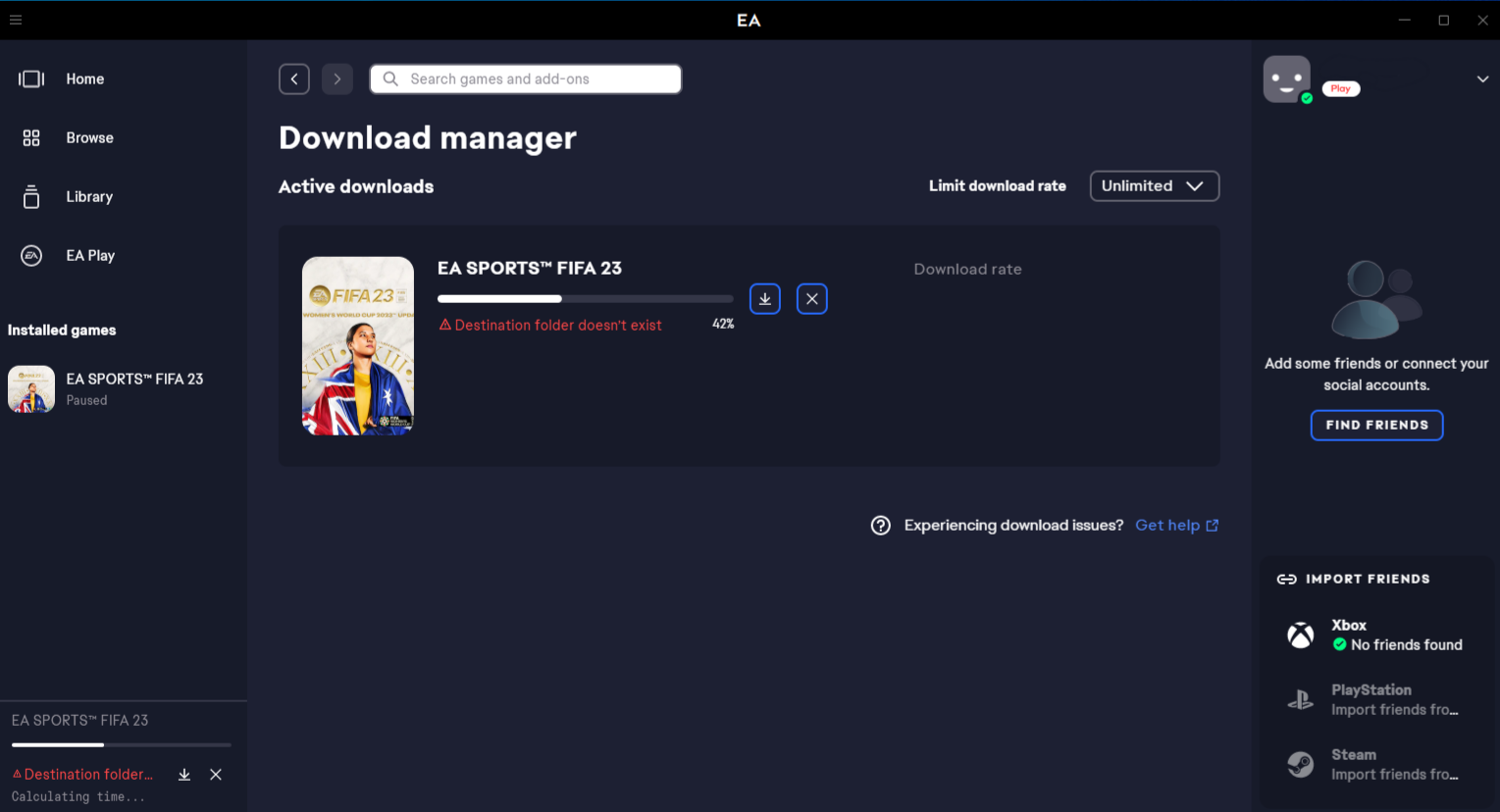
Task: Select Xbox friends import
Action: point(1377,634)
